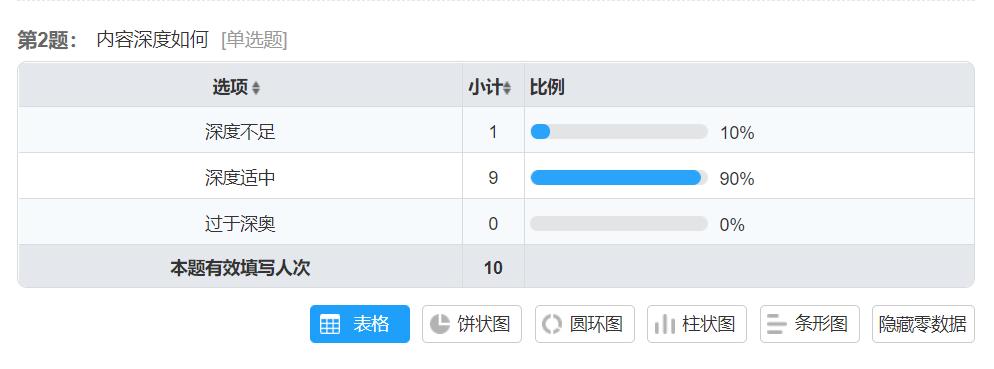Viewport: 994px width, 369px height.
Task: Show results as 条形图 bar chart
Action: click(810, 324)
